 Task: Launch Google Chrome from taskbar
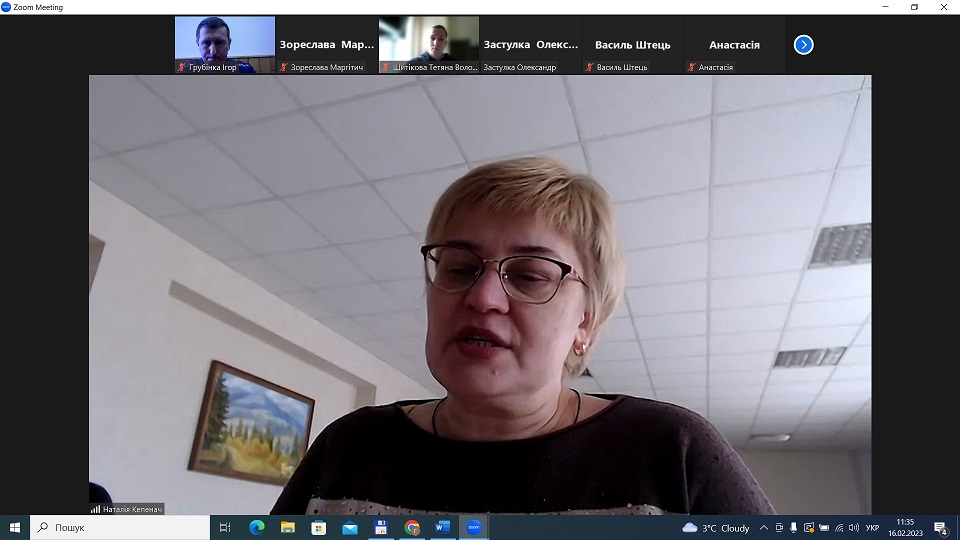(412, 527)
